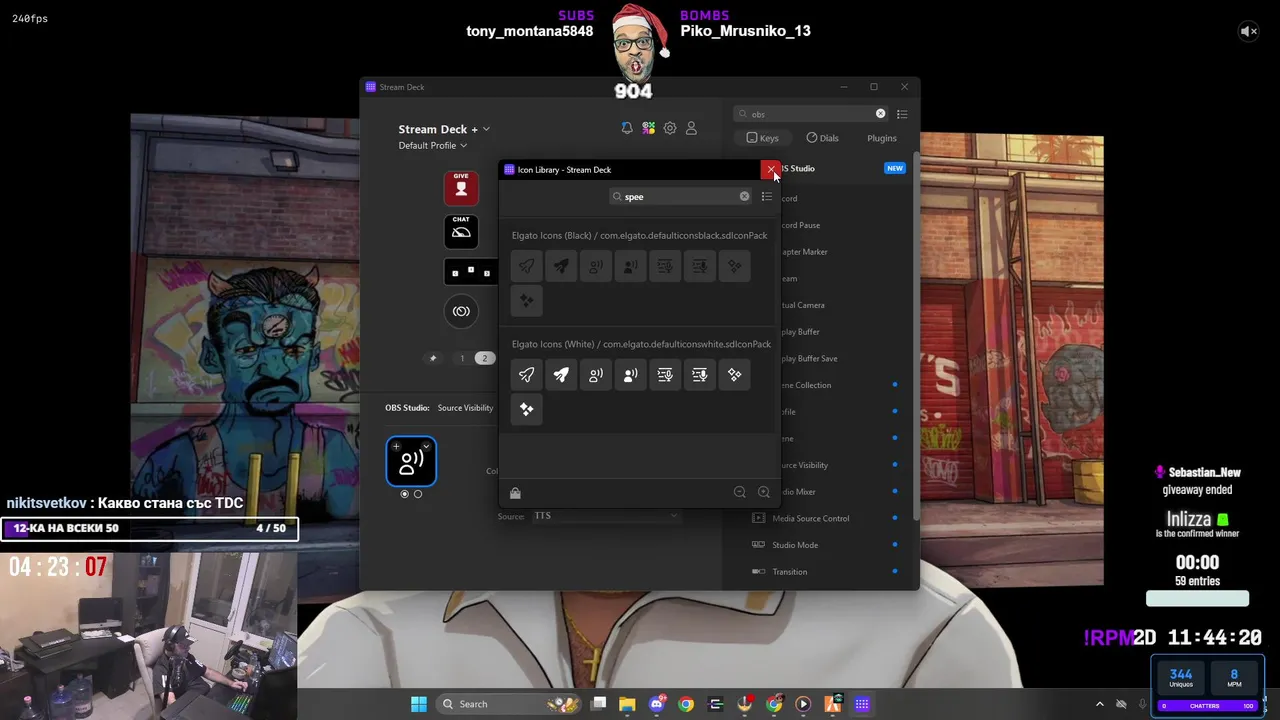Select the red GIVE key
Image resolution: width=1280 pixels, height=720 pixels.
461,188
